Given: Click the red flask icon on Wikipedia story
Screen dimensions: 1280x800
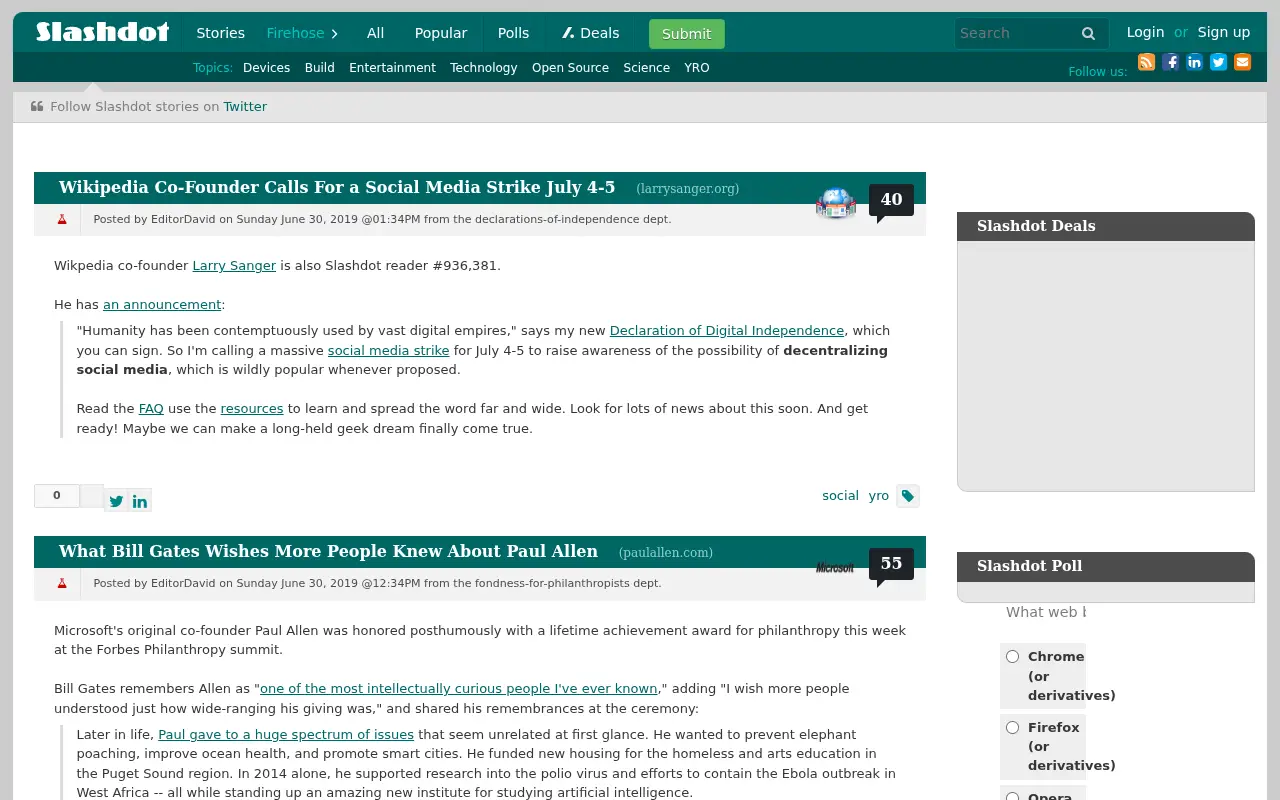Looking at the screenshot, I should point(62,219).
